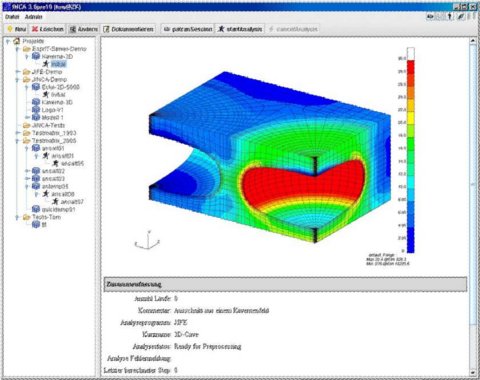Collapse the JINCA-Demo folder
The image size is (480, 380).
(17, 80)
